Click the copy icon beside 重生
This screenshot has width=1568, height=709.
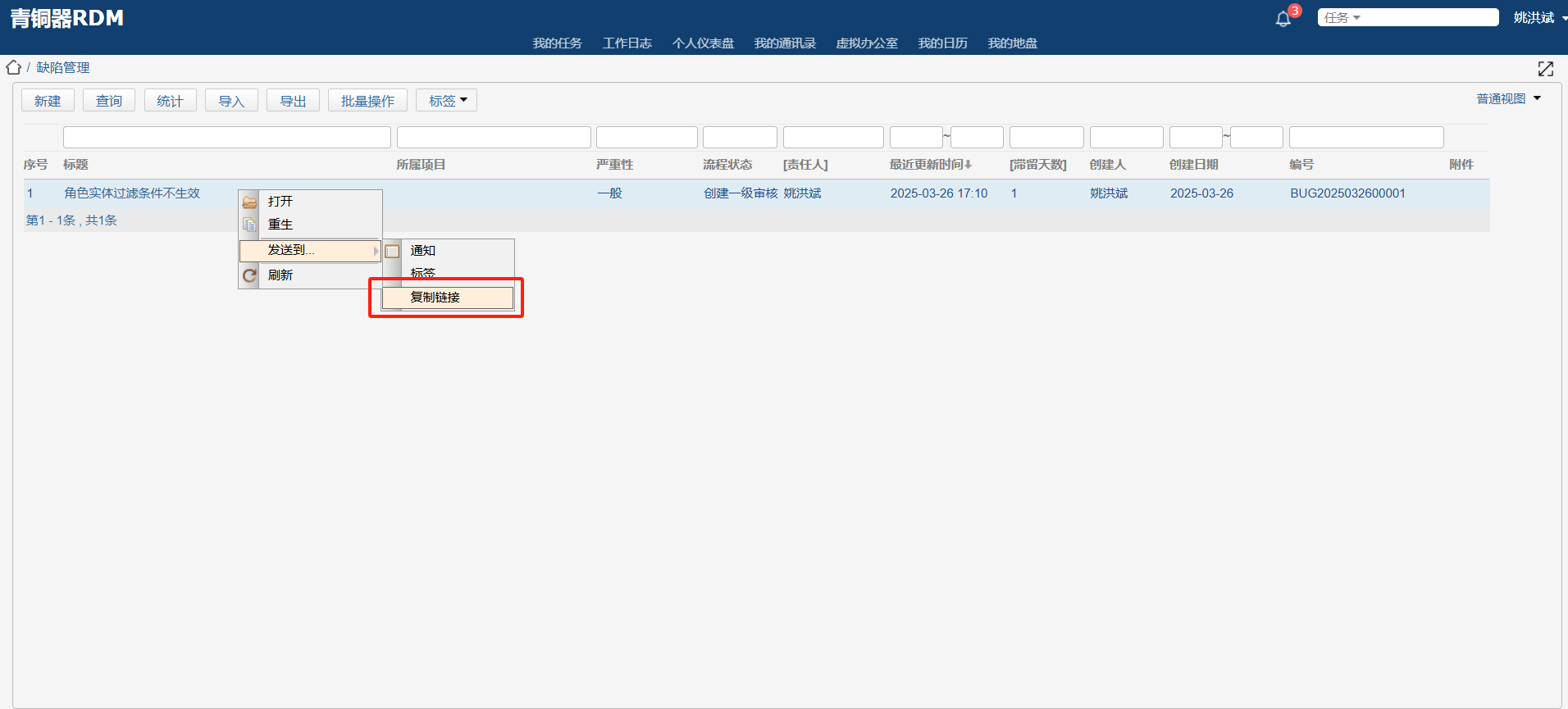(x=250, y=225)
